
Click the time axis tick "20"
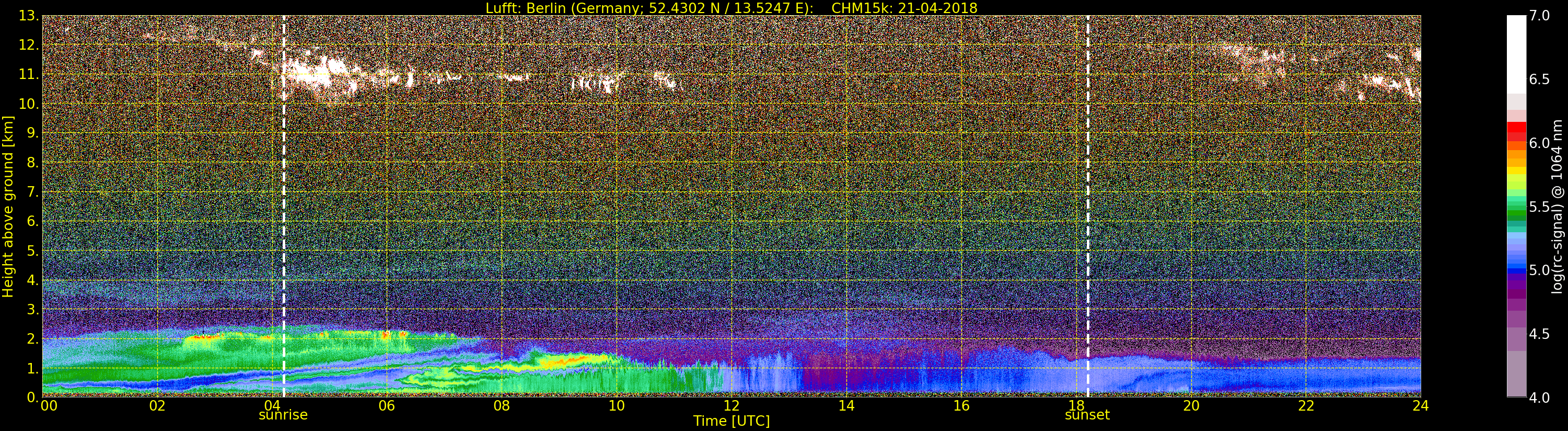1191,406
